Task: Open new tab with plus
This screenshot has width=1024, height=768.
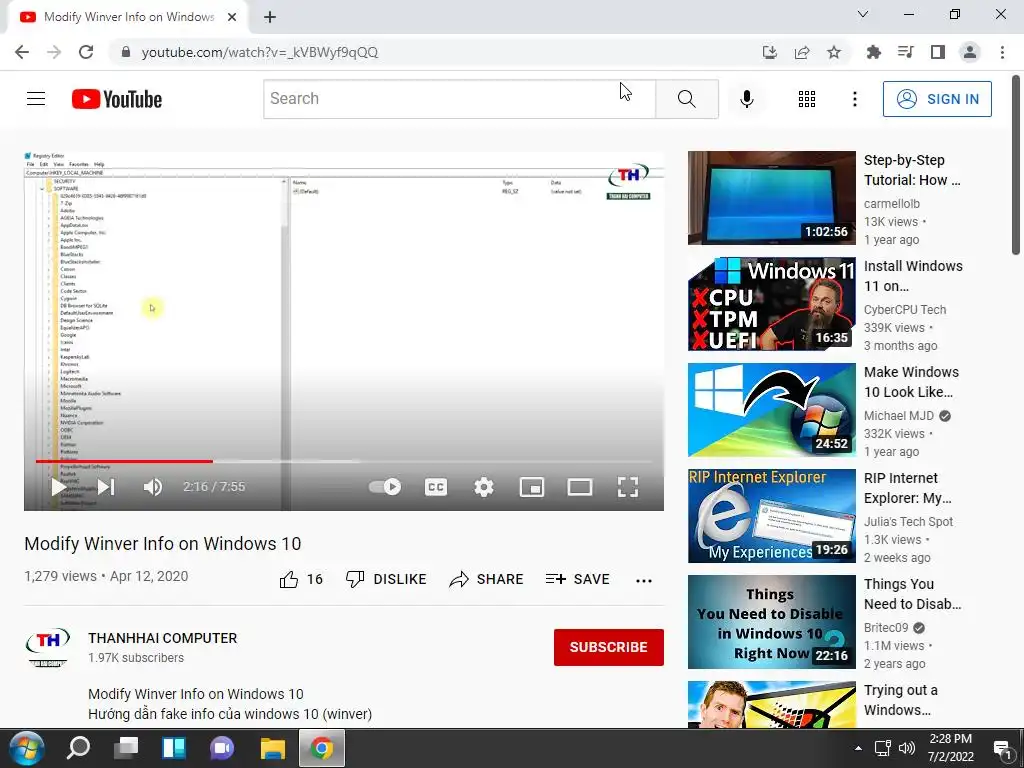Action: tap(270, 18)
